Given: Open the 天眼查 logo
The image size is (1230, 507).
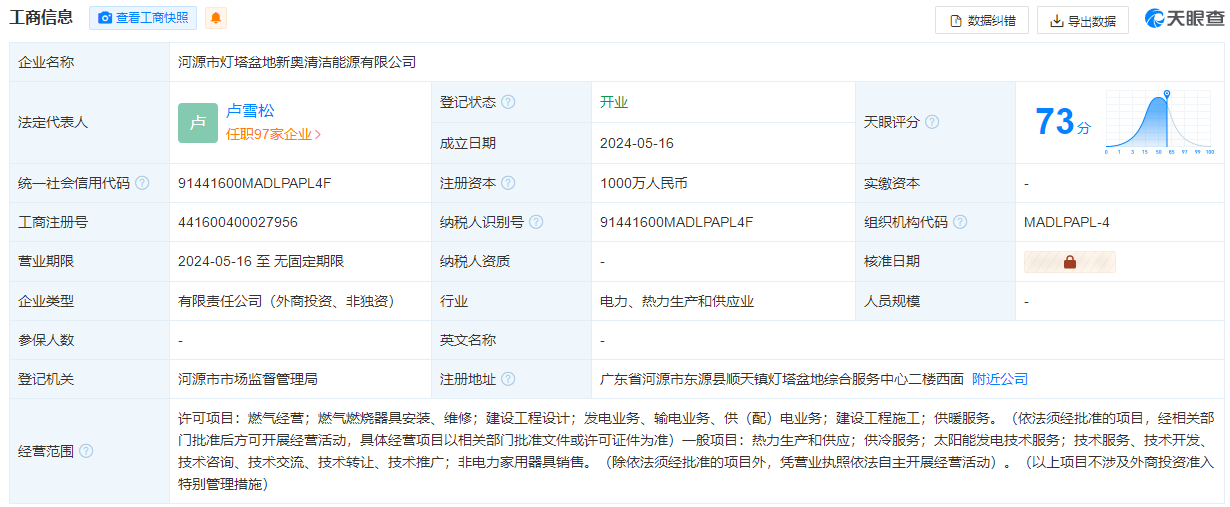Looking at the screenshot, I should (x=1184, y=19).
